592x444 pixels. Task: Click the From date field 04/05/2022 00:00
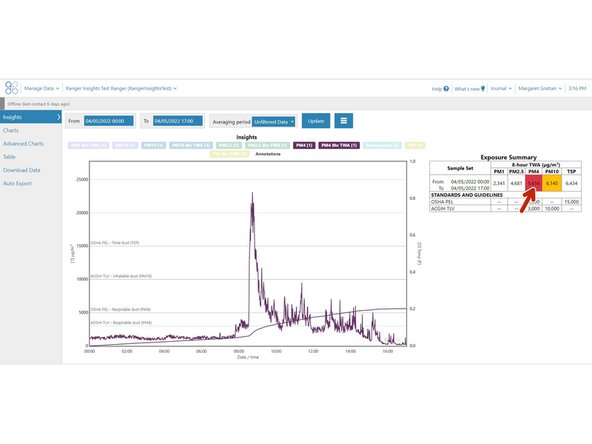pyautogui.click(x=108, y=121)
